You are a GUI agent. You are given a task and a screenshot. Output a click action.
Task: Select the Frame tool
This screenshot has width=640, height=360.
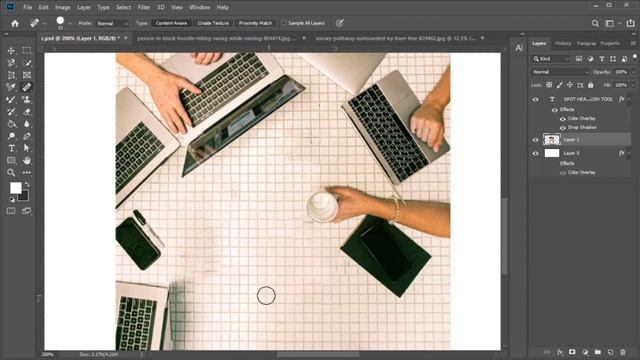coord(27,75)
